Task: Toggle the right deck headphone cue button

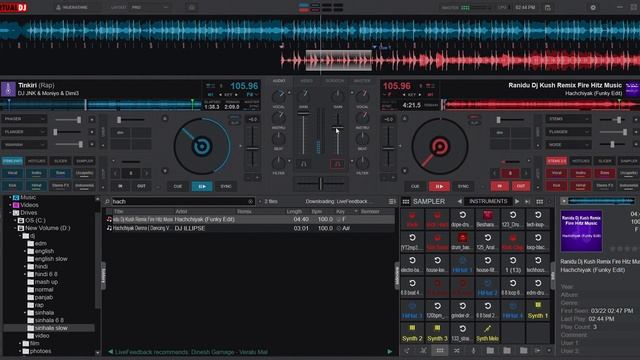Action: 337,164
